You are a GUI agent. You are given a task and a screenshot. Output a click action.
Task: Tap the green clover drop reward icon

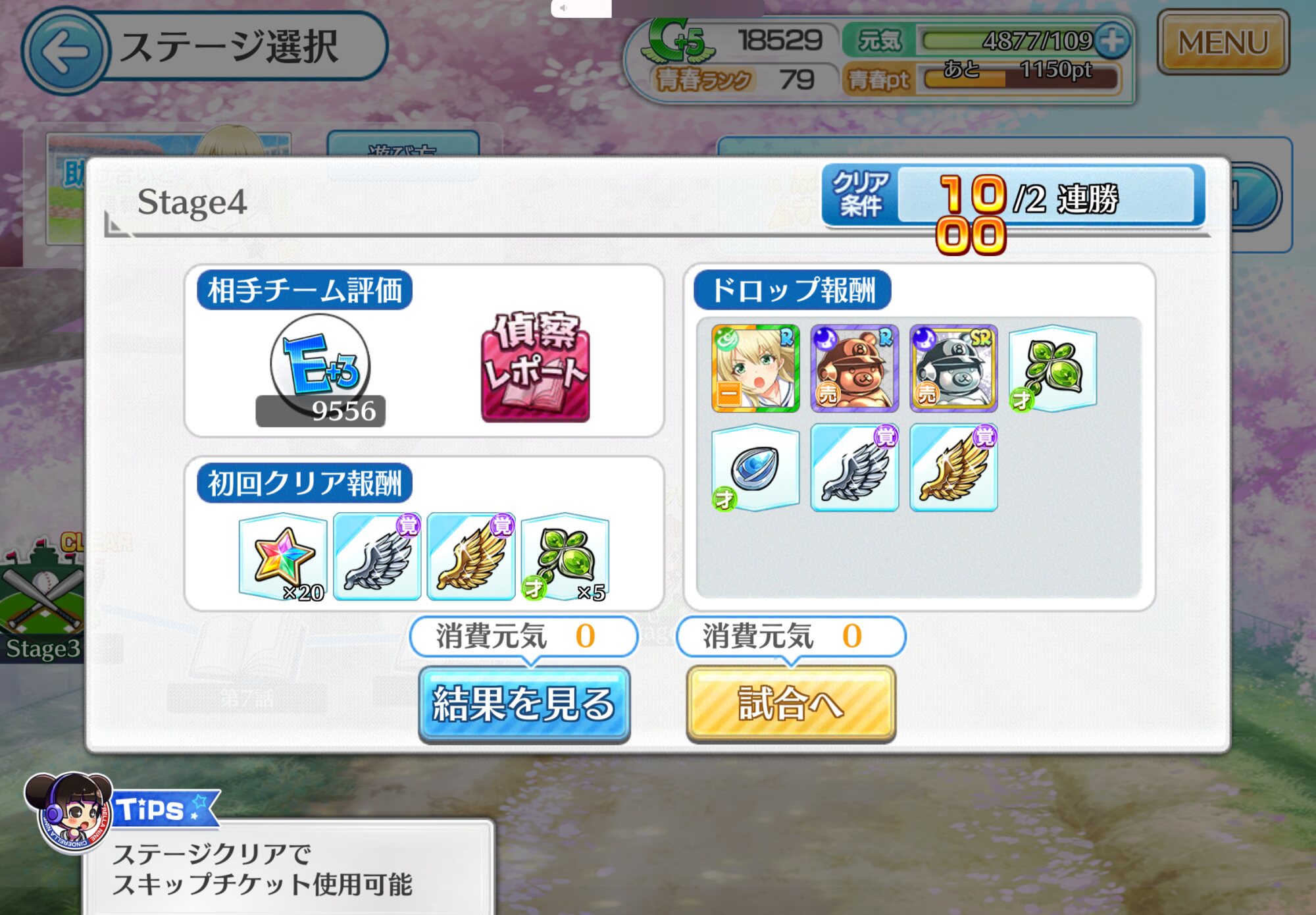[x=1053, y=369]
